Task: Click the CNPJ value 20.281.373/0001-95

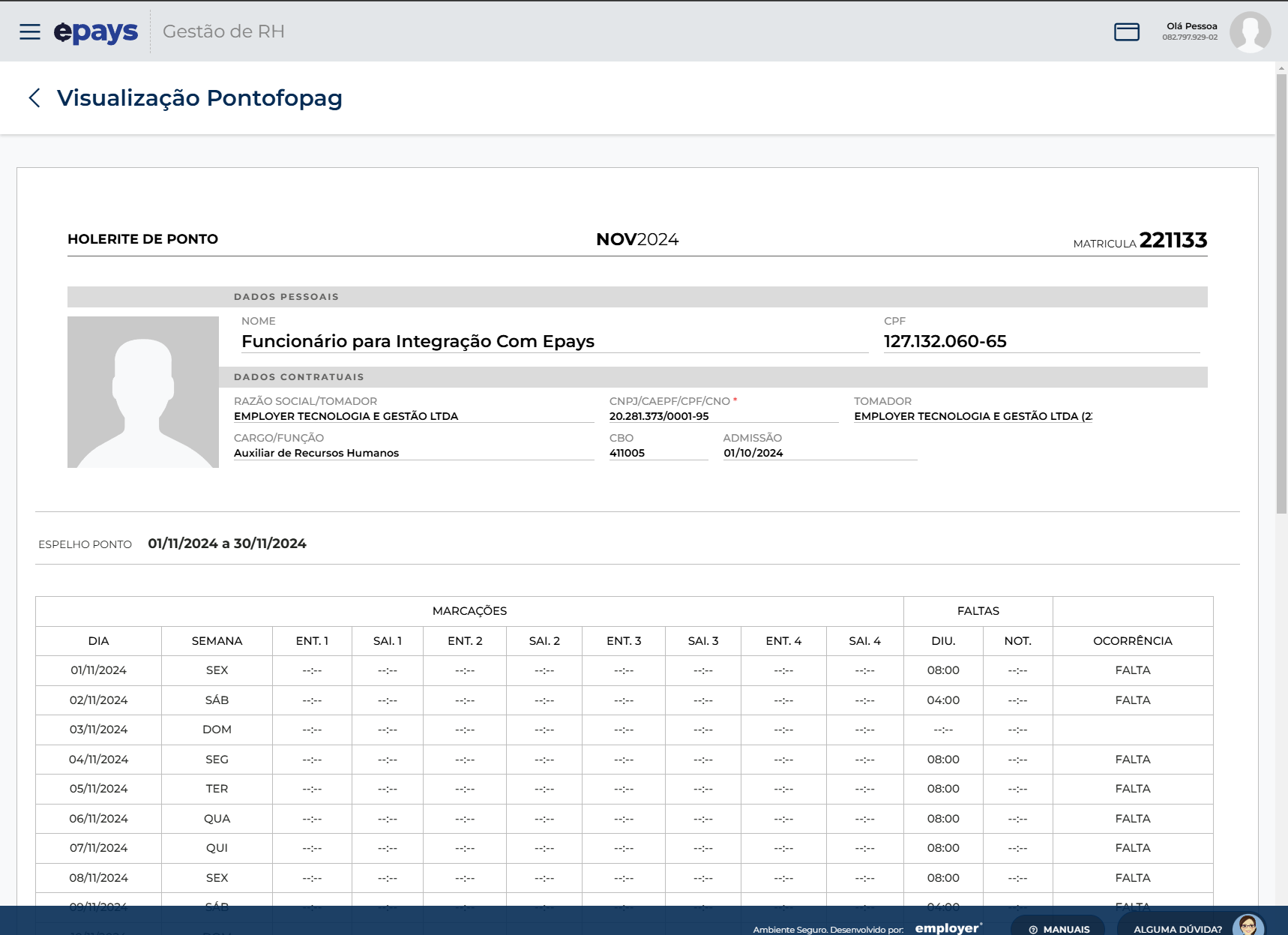Action: [659, 416]
